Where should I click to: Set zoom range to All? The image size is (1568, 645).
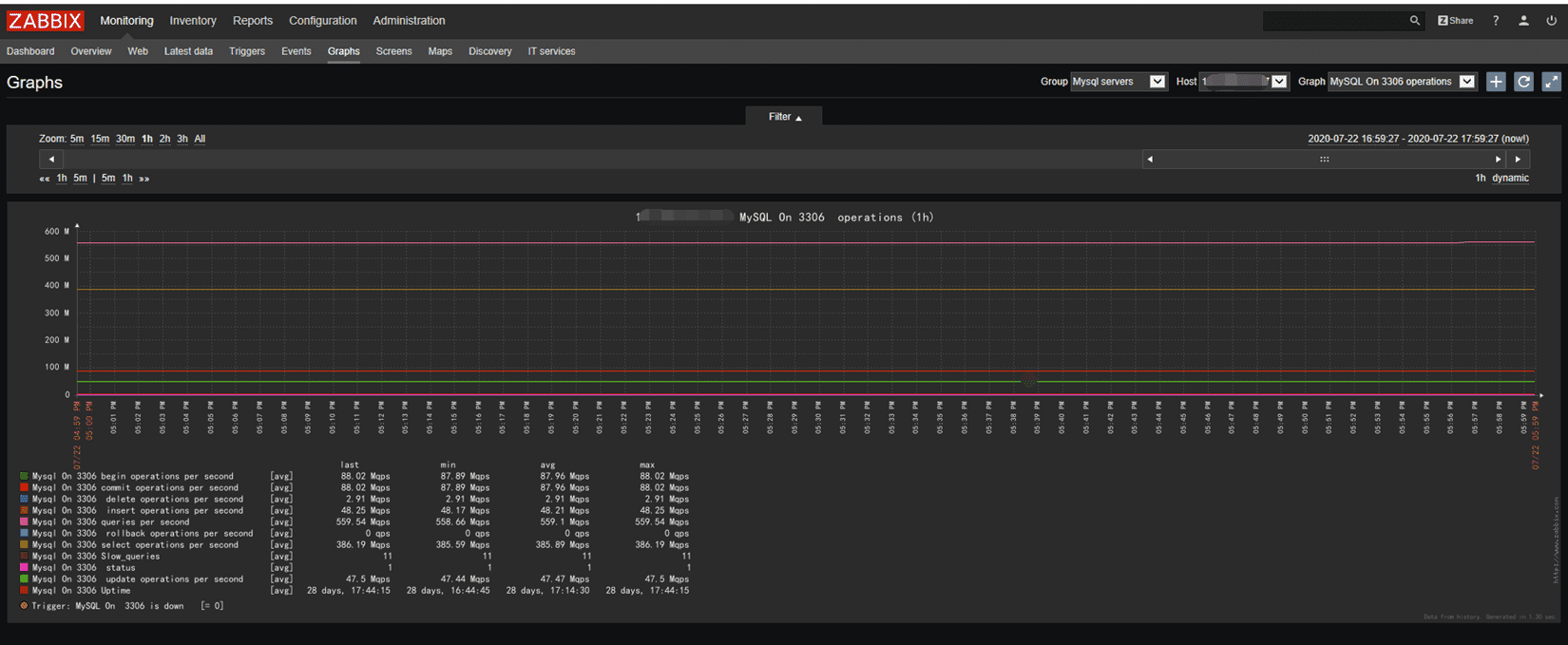(x=200, y=139)
